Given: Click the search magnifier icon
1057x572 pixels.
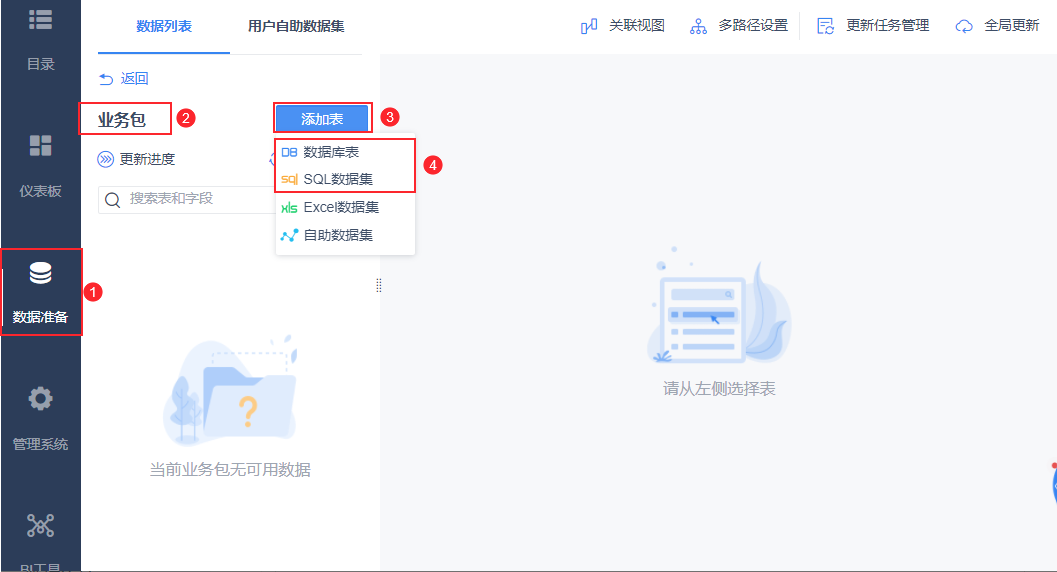Looking at the screenshot, I should point(113,200).
